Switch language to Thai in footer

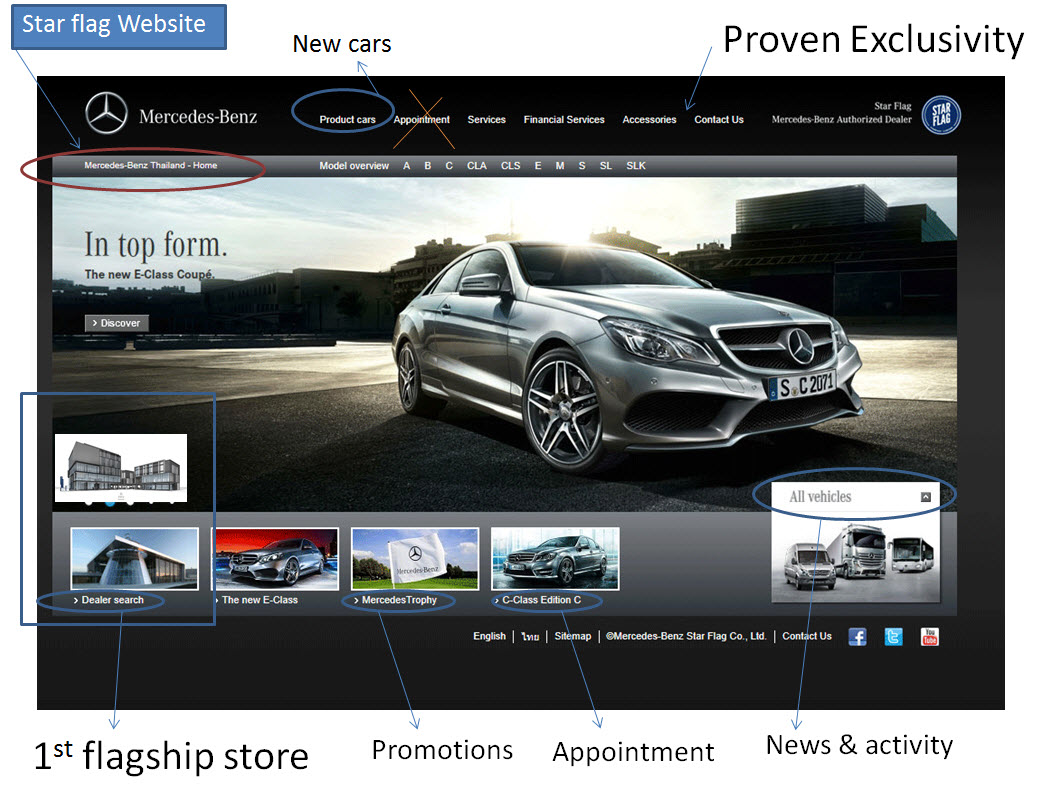(x=530, y=636)
